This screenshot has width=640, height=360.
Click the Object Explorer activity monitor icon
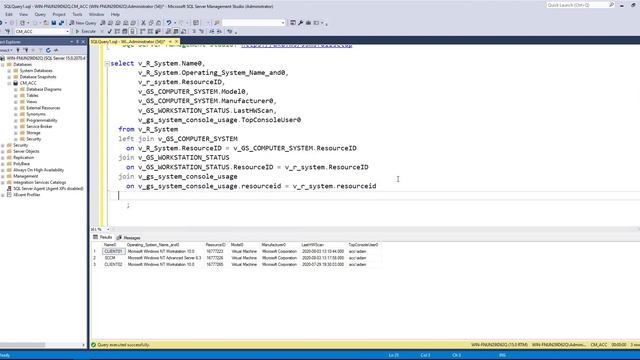56,50
